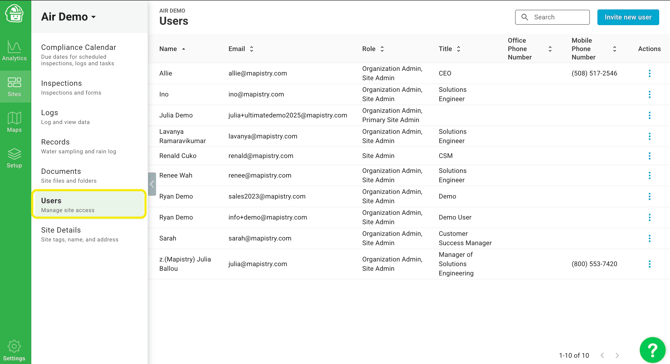Select name Renald Cuko
Image resolution: width=670 pixels, height=364 pixels.
(178, 156)
